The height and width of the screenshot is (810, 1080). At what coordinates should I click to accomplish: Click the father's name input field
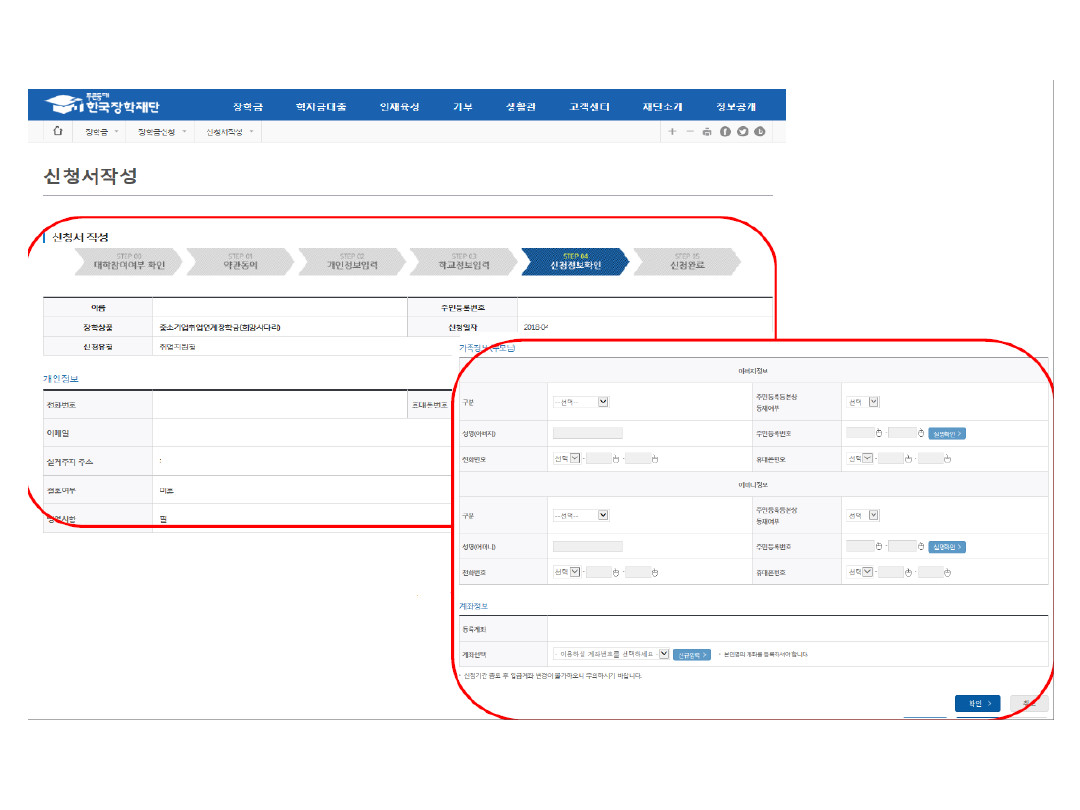pyautogui.click(x=587, y=433)
